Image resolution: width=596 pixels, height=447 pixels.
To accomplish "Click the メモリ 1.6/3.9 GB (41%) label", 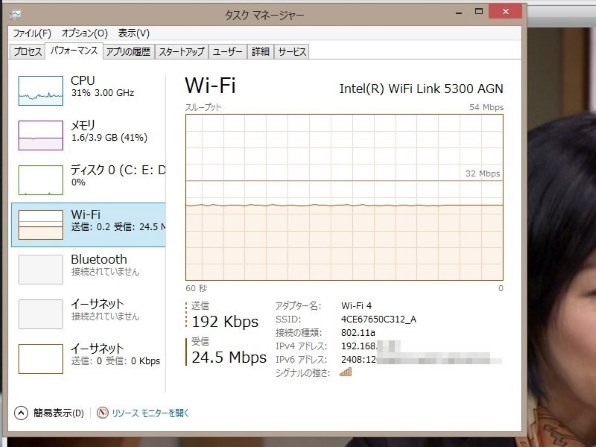I will (x=109, y=131).
